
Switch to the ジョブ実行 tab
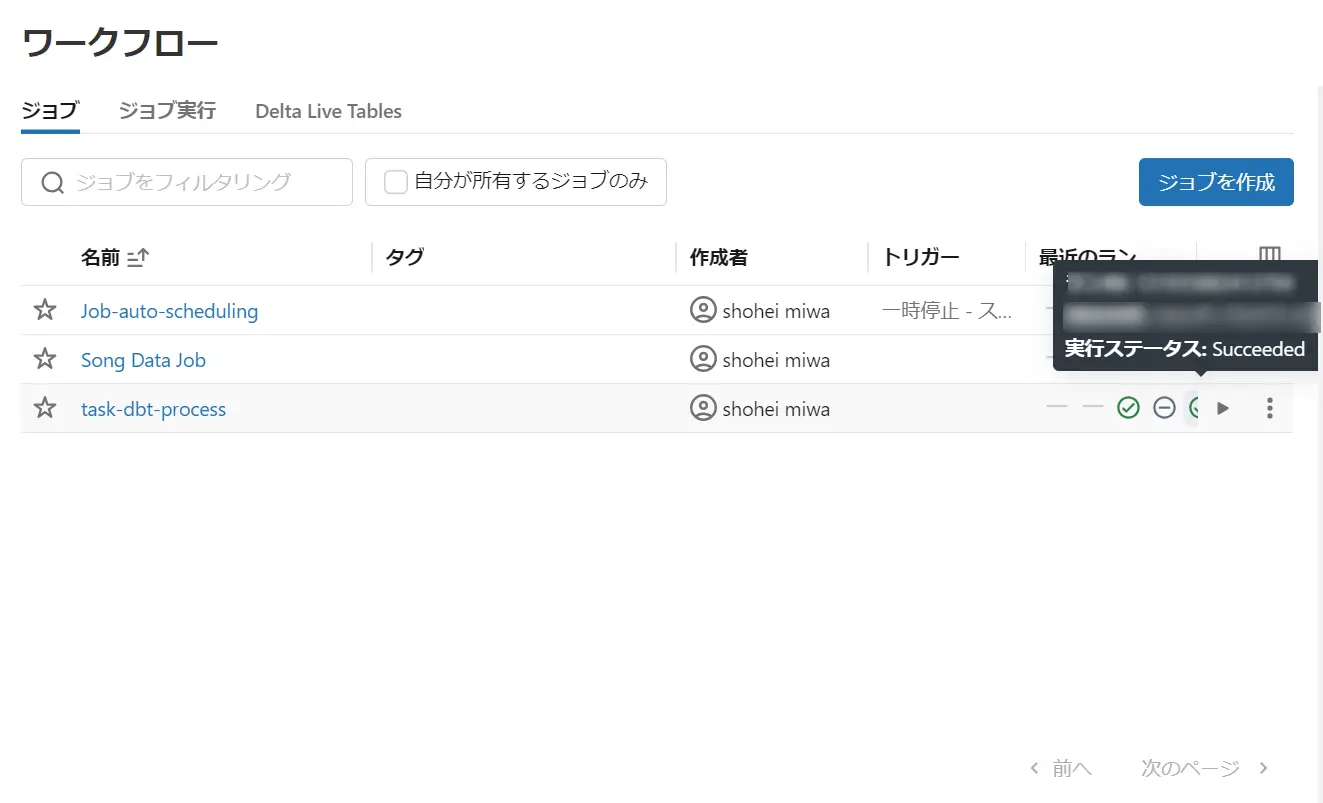click(x=167, y=111)
